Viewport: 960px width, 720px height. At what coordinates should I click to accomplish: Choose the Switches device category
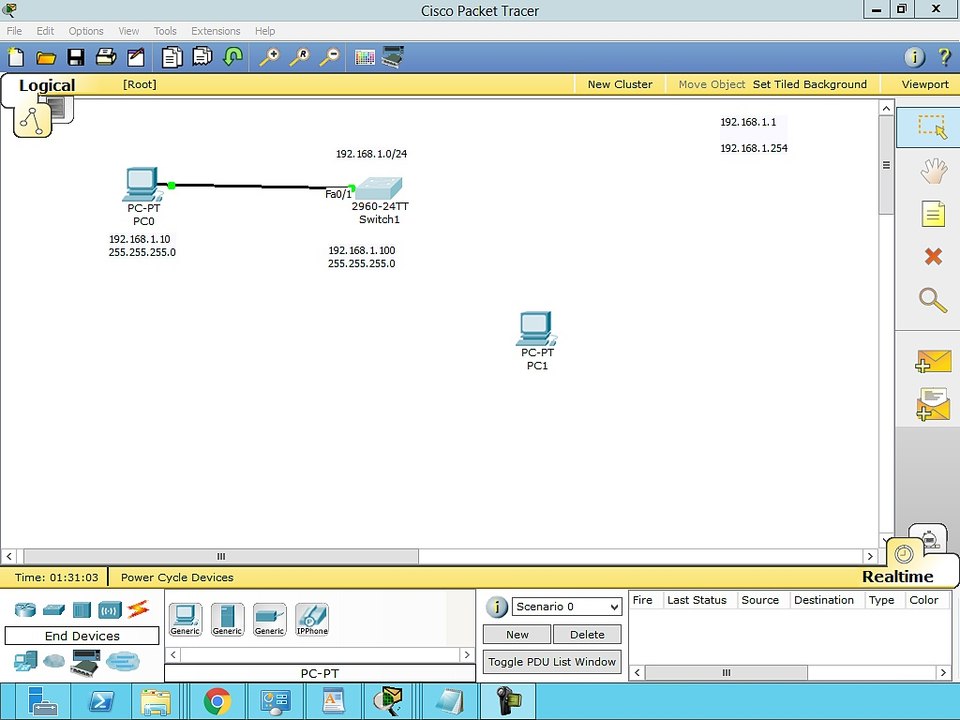click(x=54, y=610)
